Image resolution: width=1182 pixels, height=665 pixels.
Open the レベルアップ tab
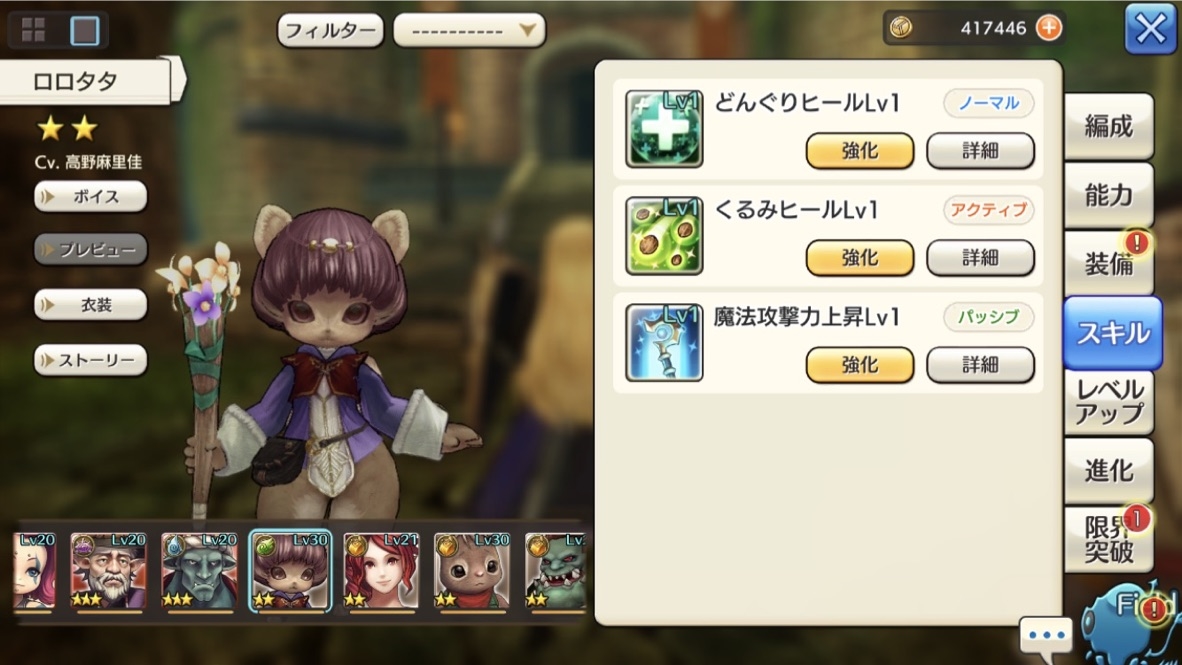[1109, 402]
